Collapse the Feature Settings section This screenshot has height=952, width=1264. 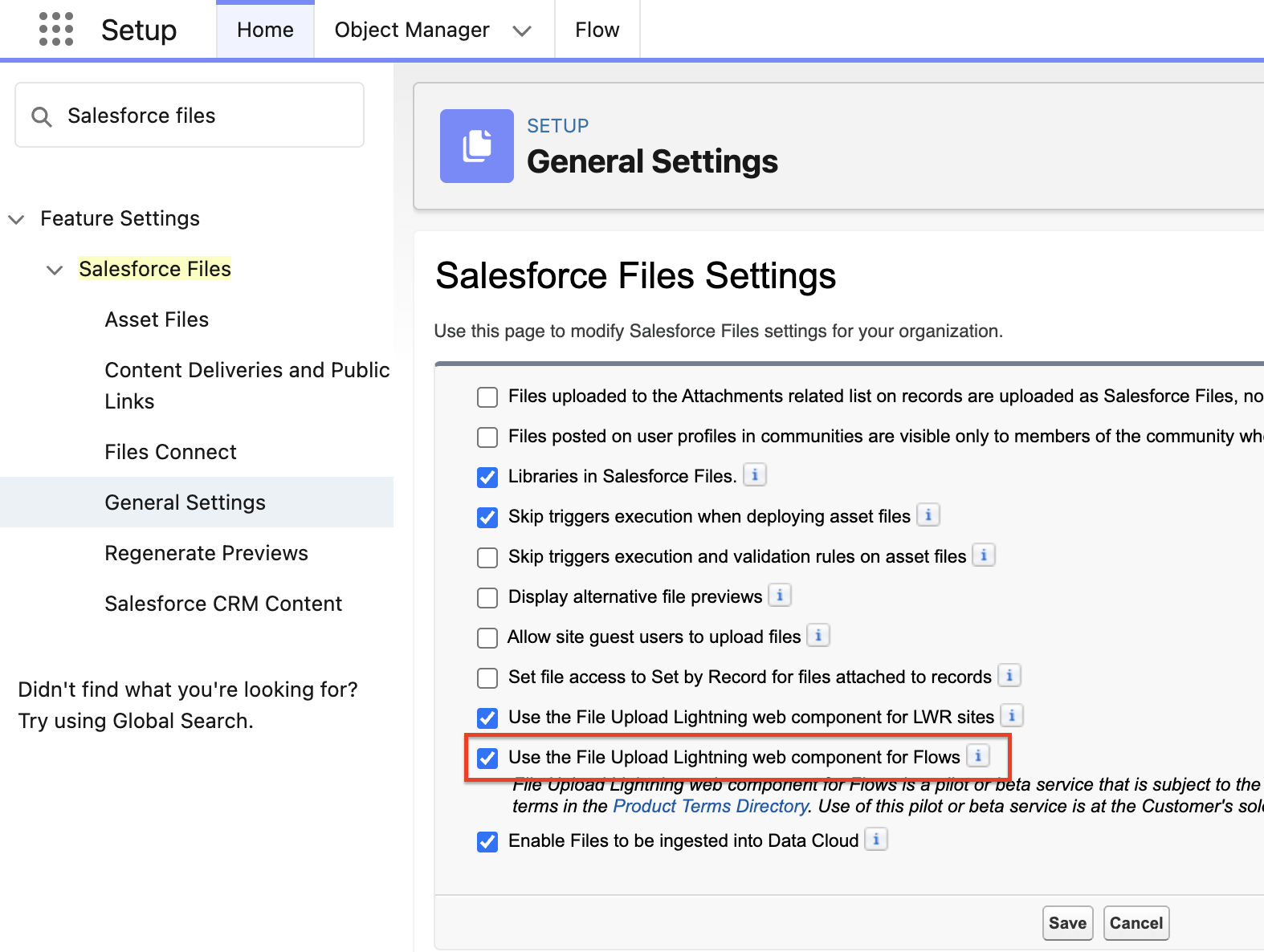point(16,219)
